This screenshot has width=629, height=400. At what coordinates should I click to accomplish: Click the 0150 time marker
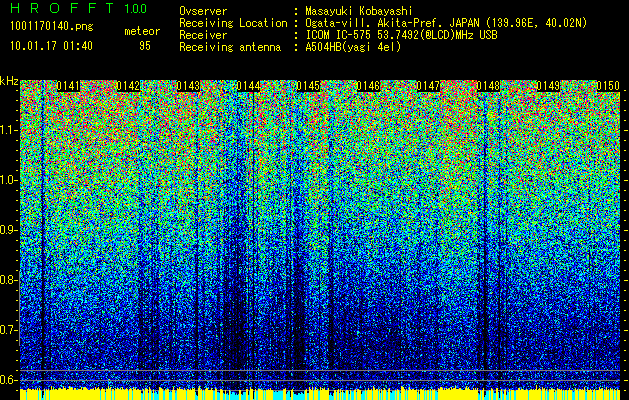click(x=608, y=86)
